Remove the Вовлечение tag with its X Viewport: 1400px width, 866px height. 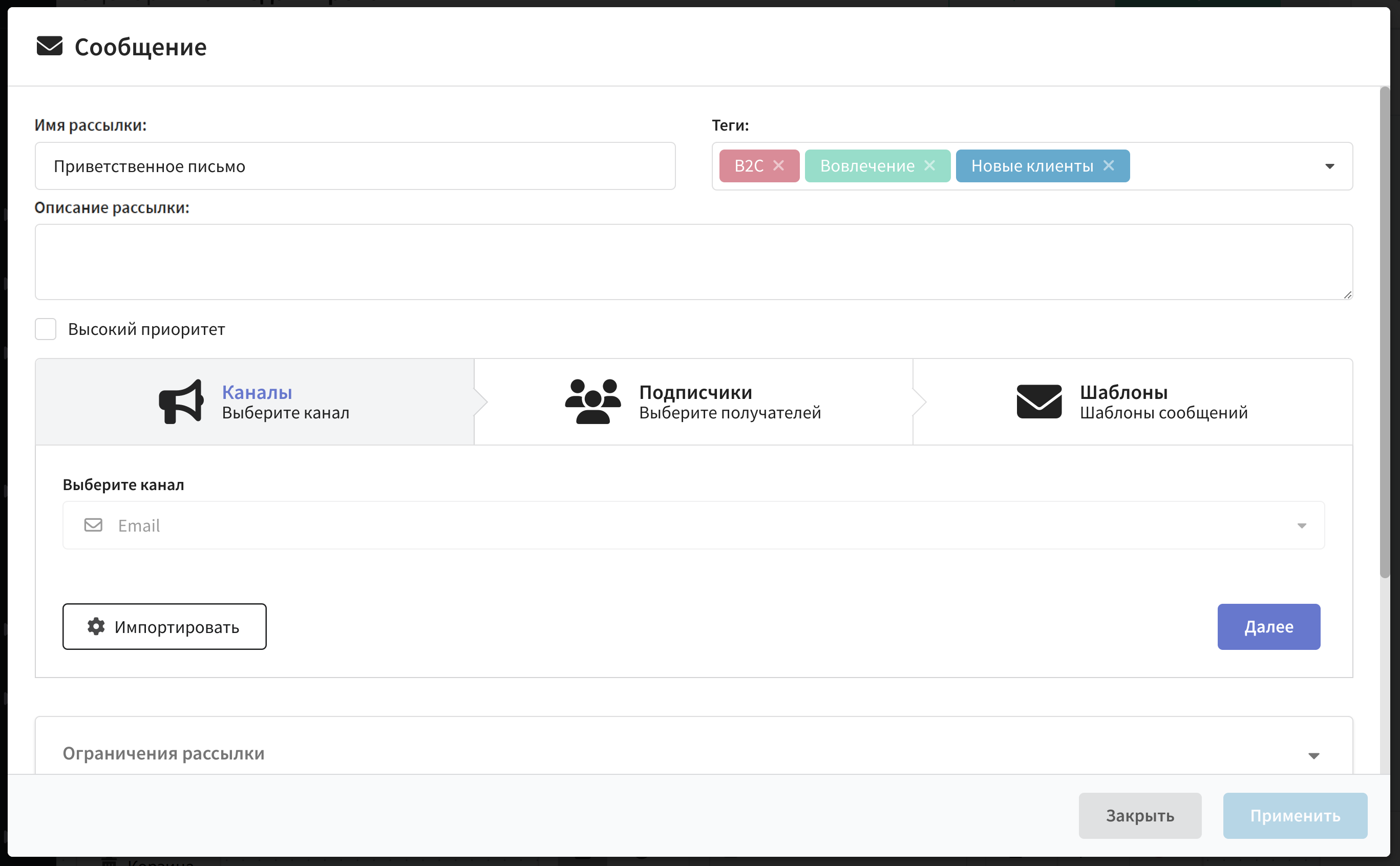(x=929, y=165)
